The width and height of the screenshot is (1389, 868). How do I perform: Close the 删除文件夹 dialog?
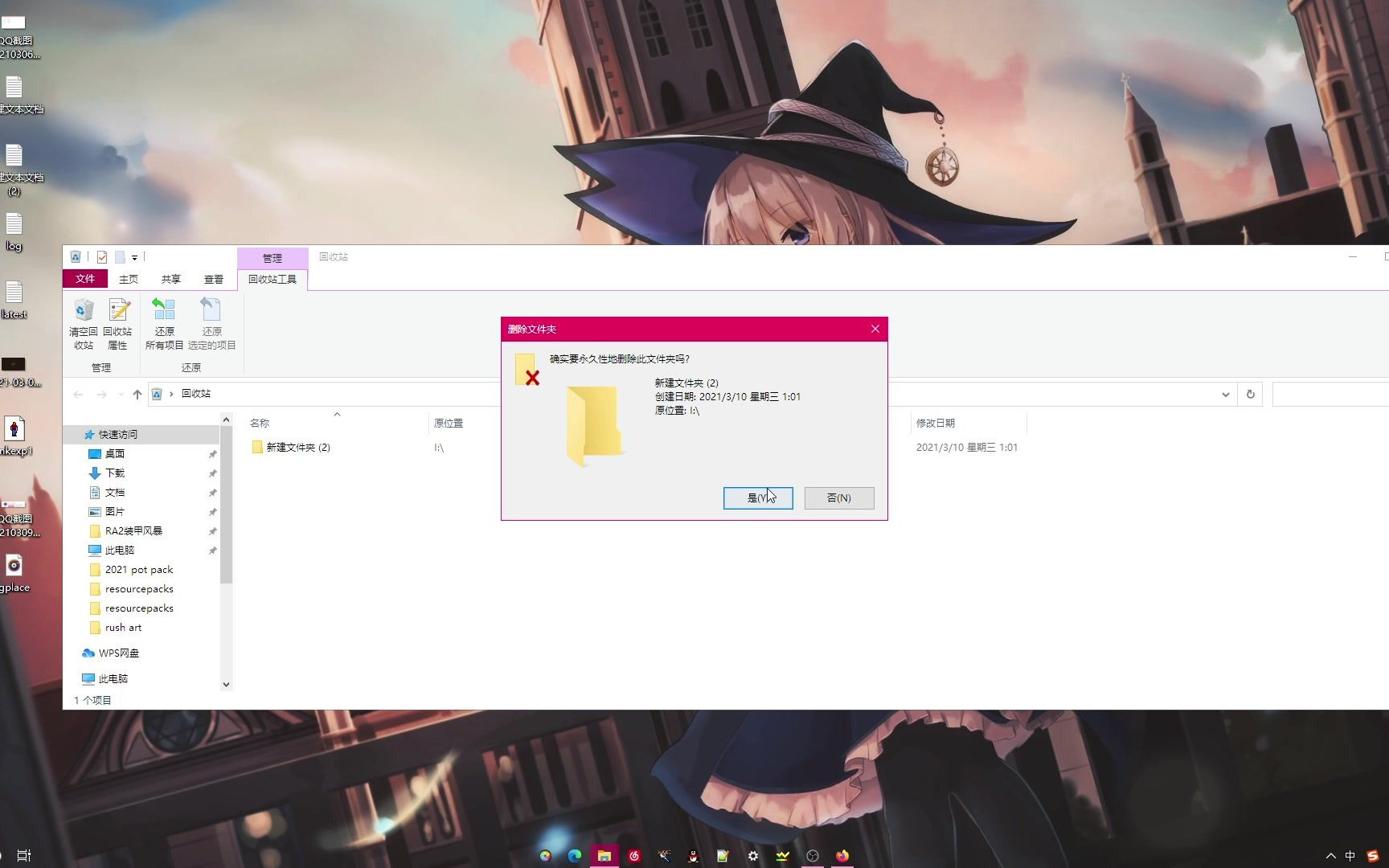pyautogui.click(x=875, y=329)
